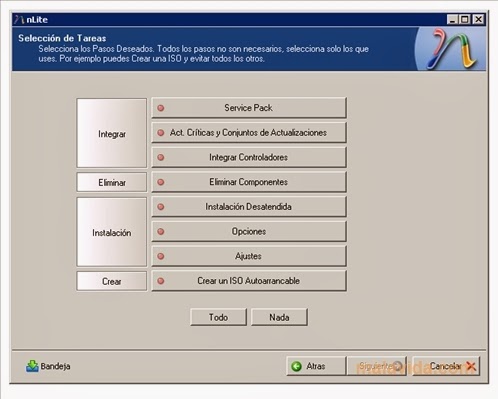
Task: Minimize the nLite window
Action: point(452,19)
